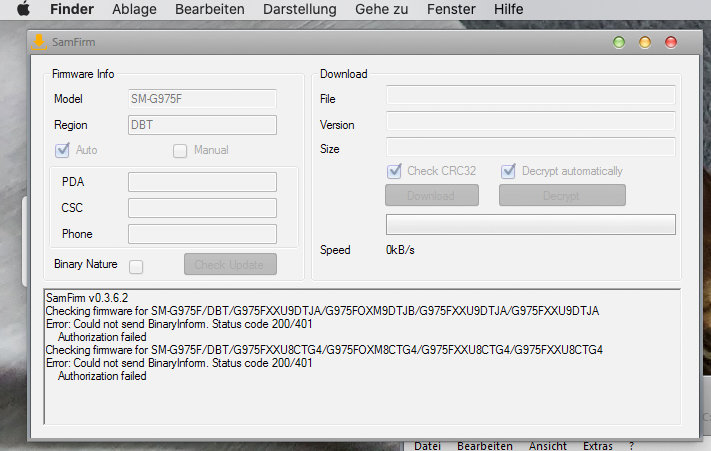Click the File field in Download
711x451 pixels.
tap(531, 96)
